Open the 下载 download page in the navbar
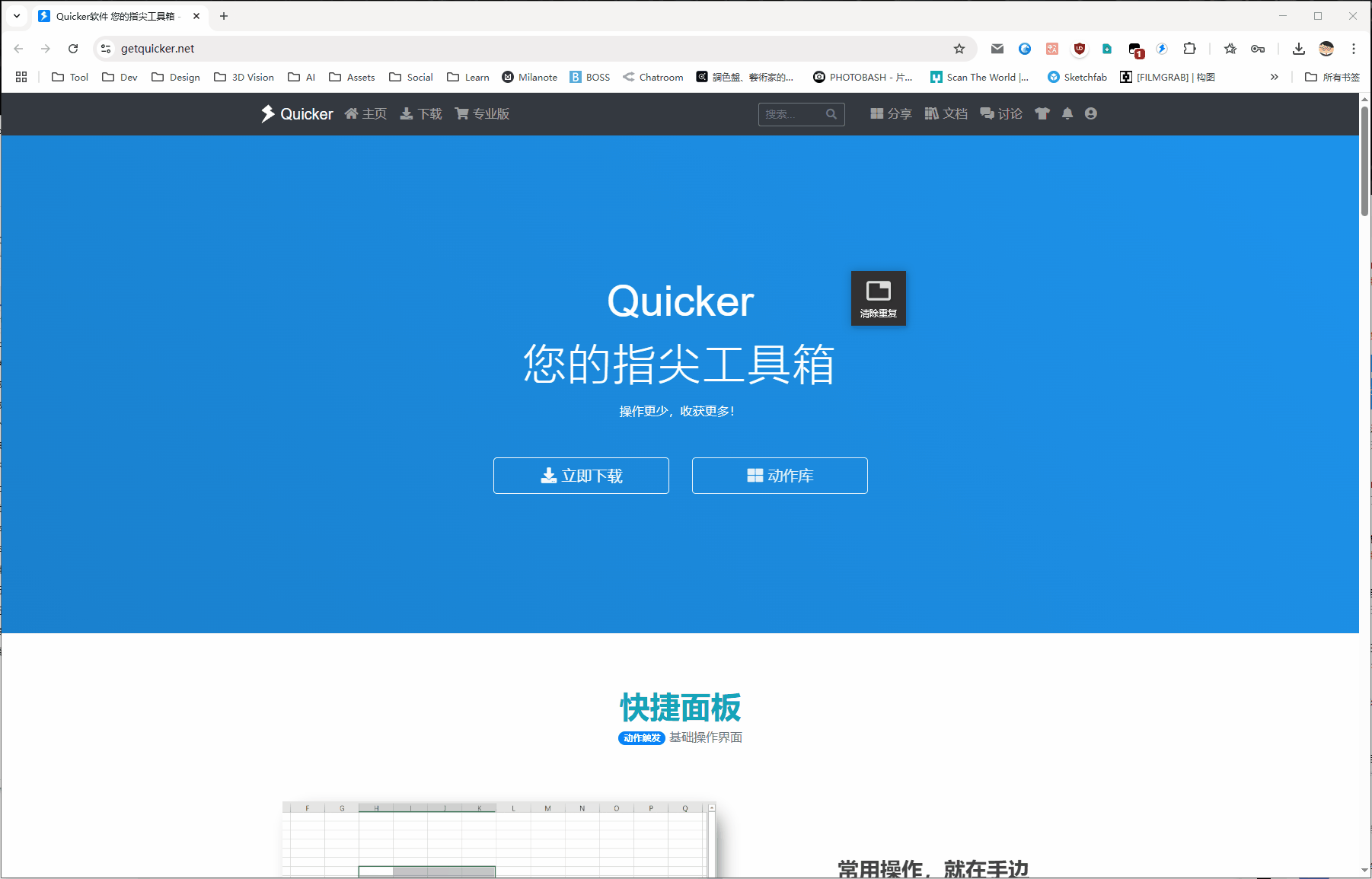This screenshot has height=879, width=1372. pyautogui.click(x=421, y=113)
